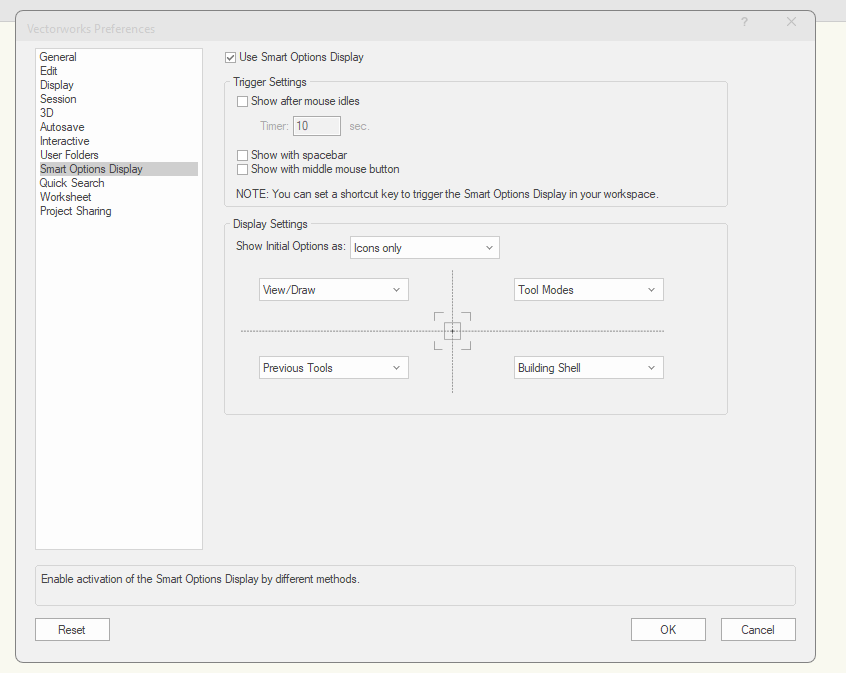
Task: Open the Building Shell dropdown
Action: tap(588, 368)
